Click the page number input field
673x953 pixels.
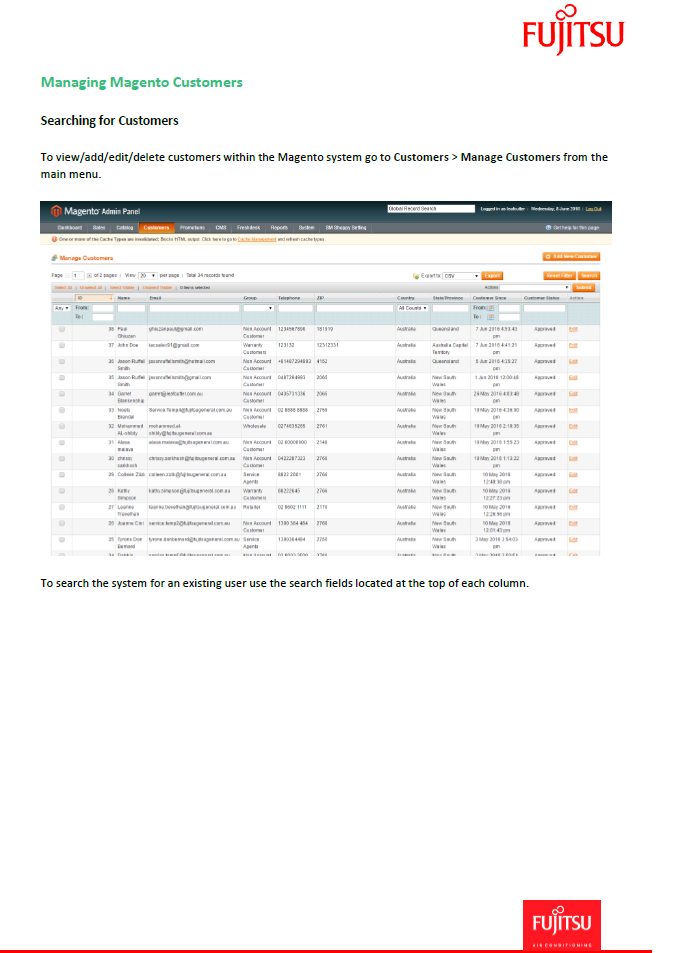[x=78, y=275]
